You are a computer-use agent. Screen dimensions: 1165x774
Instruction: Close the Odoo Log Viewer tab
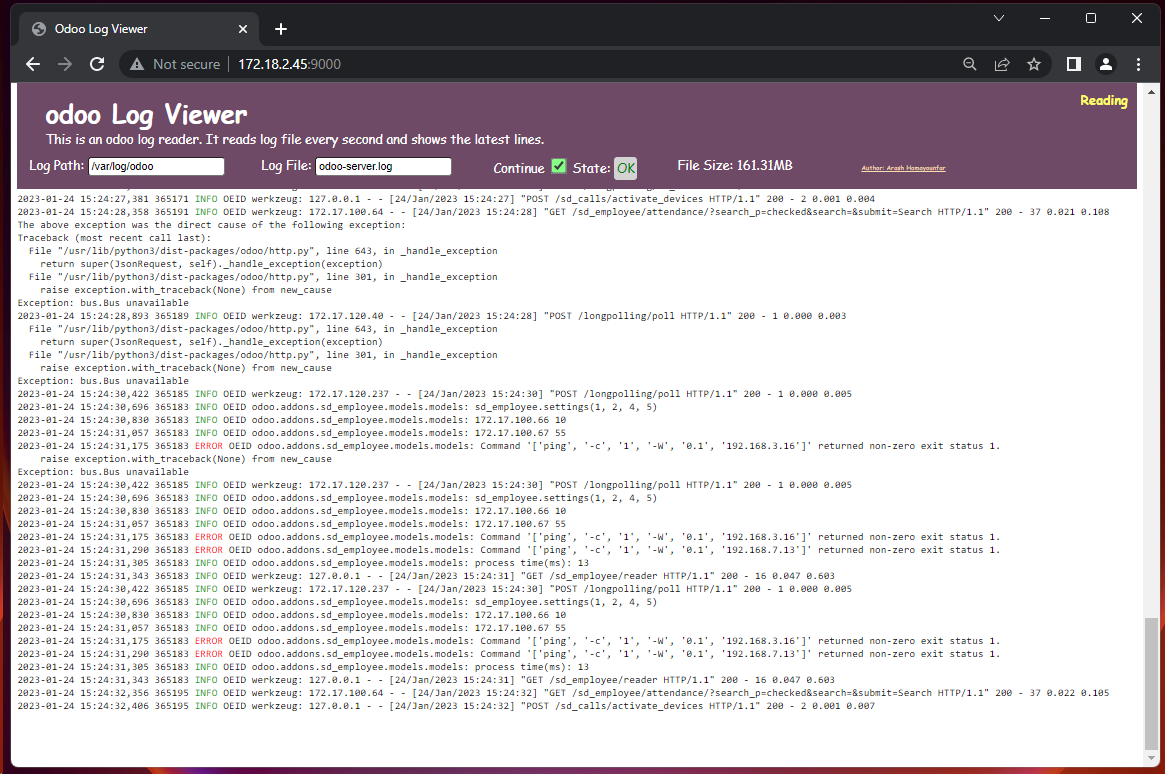coord(243,29)
